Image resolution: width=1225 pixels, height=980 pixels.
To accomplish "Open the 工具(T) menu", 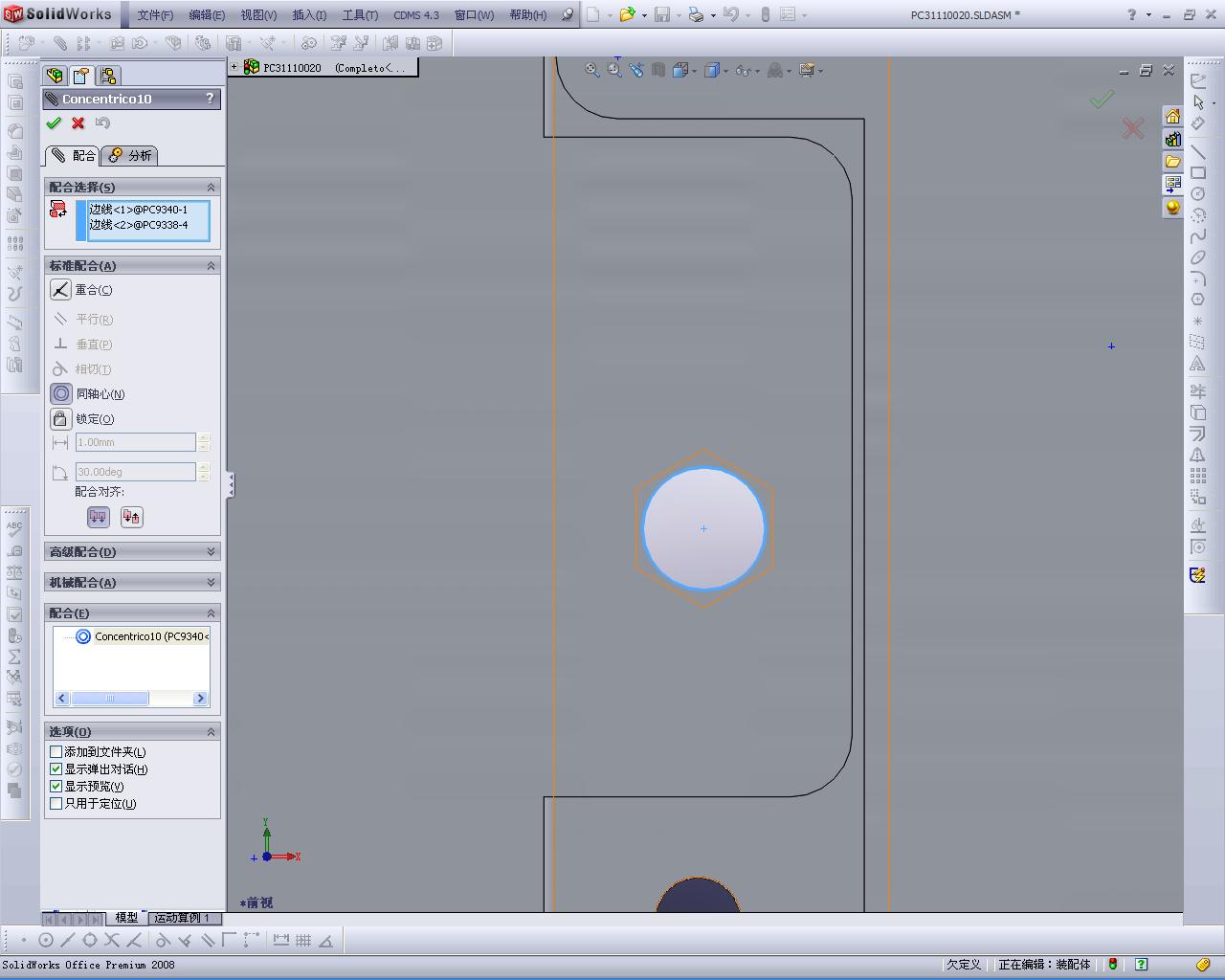I will 360,14.
